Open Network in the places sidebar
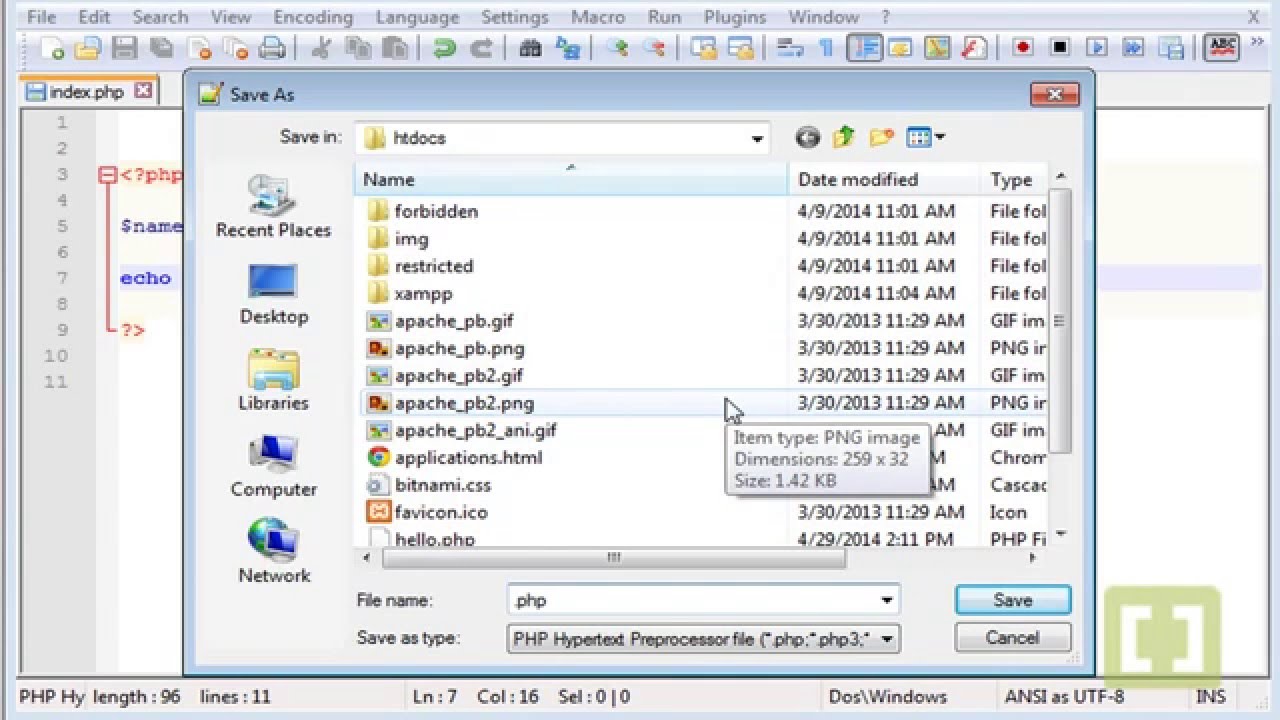Viewport: 1280px width, 720px height. (x=273, y=552)
